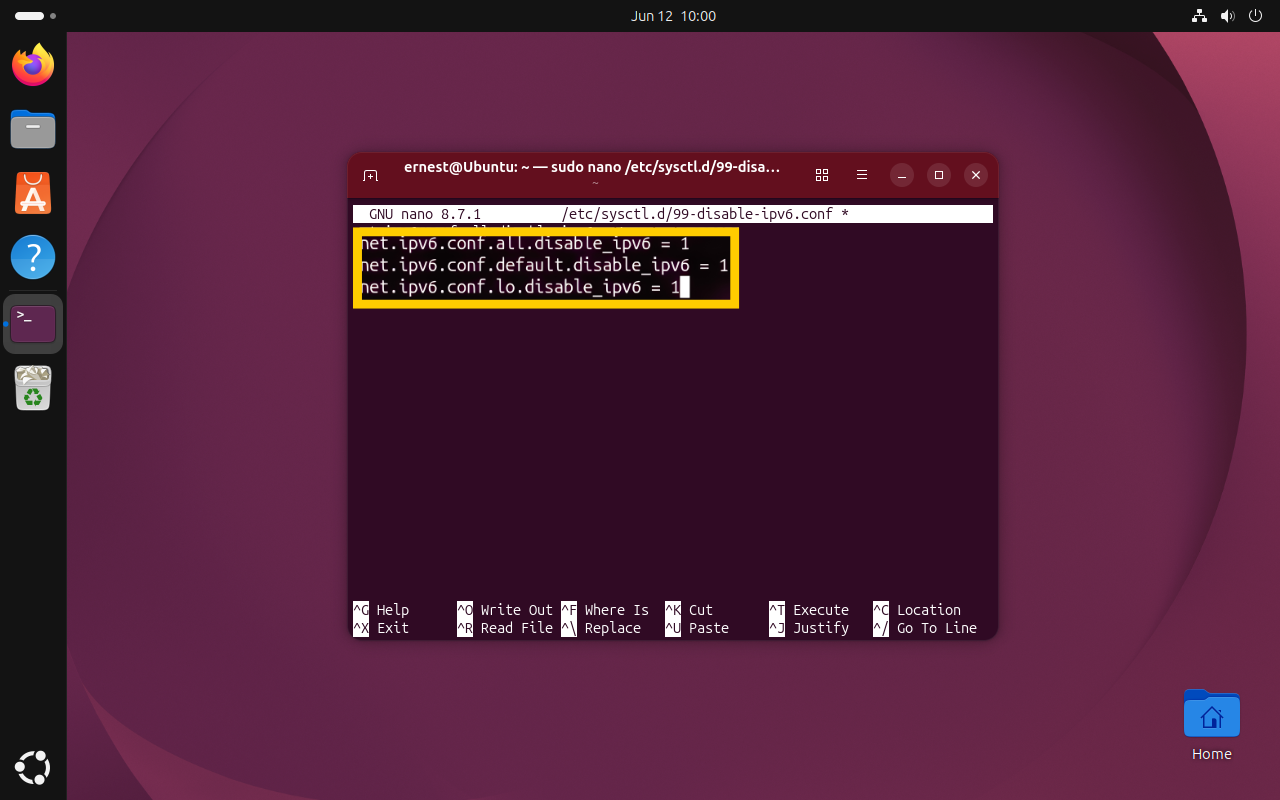Place cursor on net.ipv6.conf.lo.disable_ipv6 line
The image size is (1280, 800).
pyautogui.click(x=520, y=288)
